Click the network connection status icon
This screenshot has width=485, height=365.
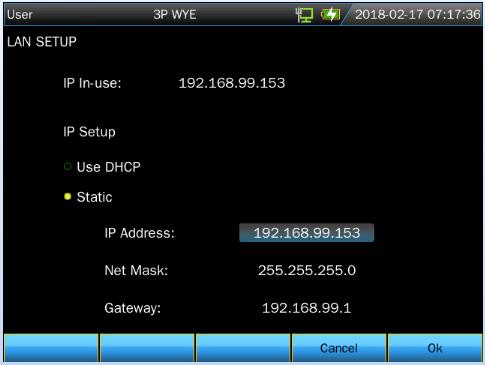304,15
